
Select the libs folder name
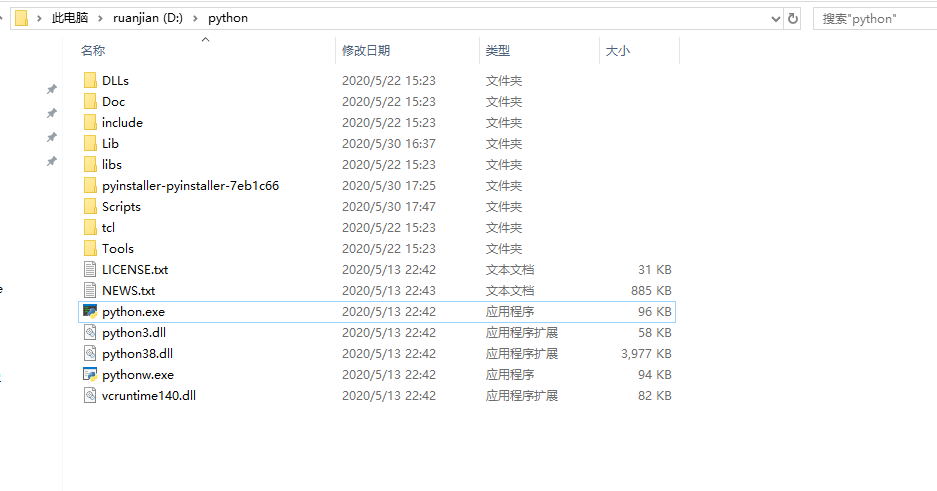tap(112, 164)
